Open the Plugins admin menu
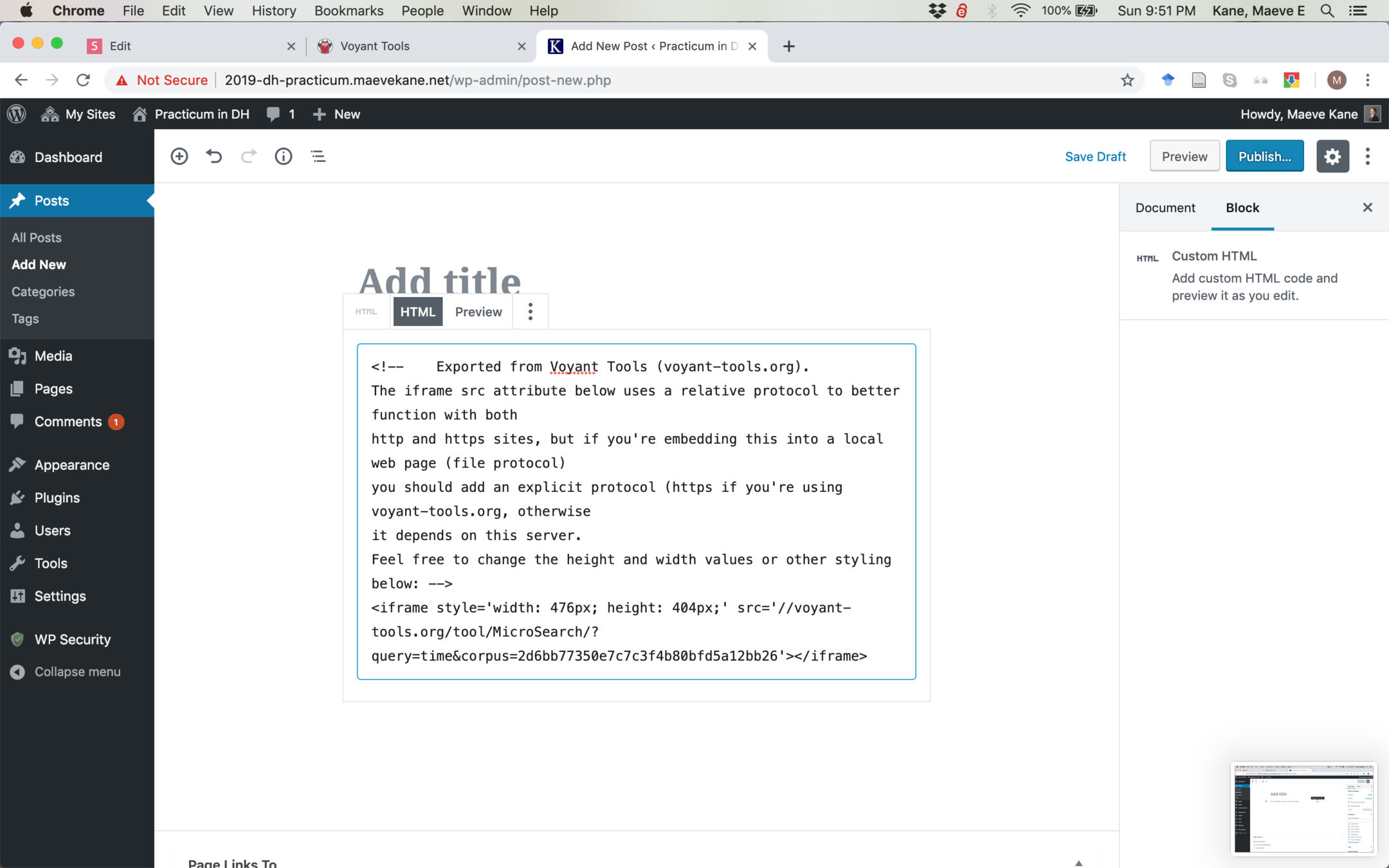This screenshot has height=868, width=1389. click(57, 498)
